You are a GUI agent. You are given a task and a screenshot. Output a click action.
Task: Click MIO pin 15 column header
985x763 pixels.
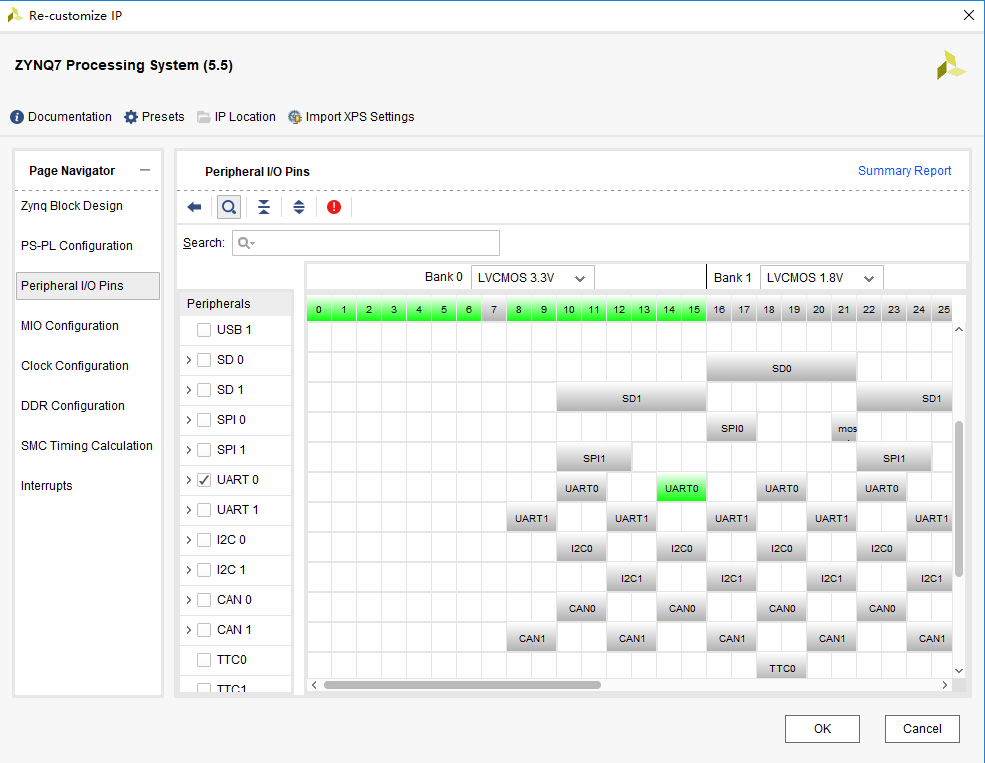click(x=694, y=310)
